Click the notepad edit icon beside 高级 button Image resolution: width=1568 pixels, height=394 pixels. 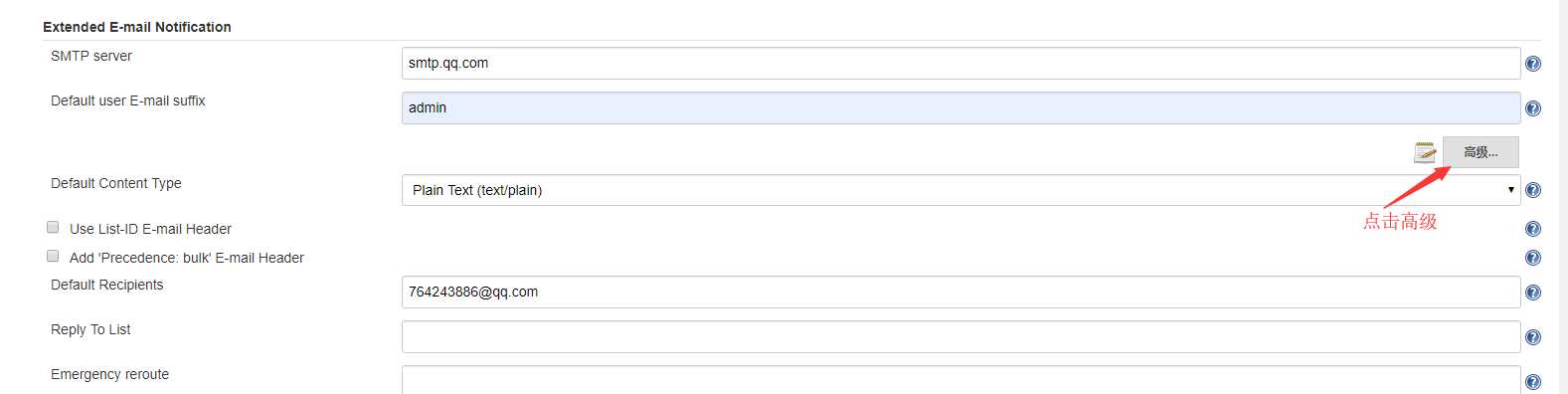click(x=1425, y=152)
